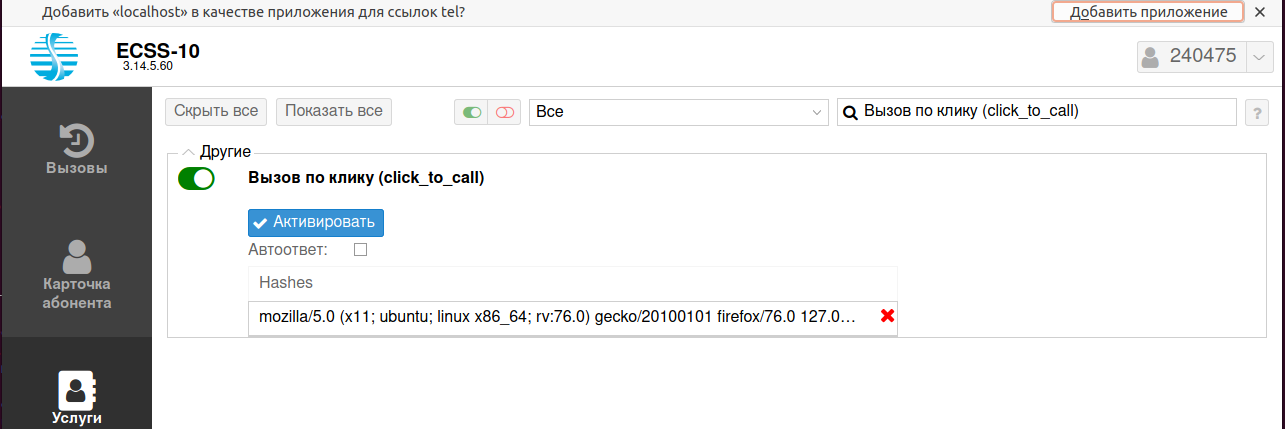
Task: Delete the mozilla hash entry with red X
Action: coord(886,316)
